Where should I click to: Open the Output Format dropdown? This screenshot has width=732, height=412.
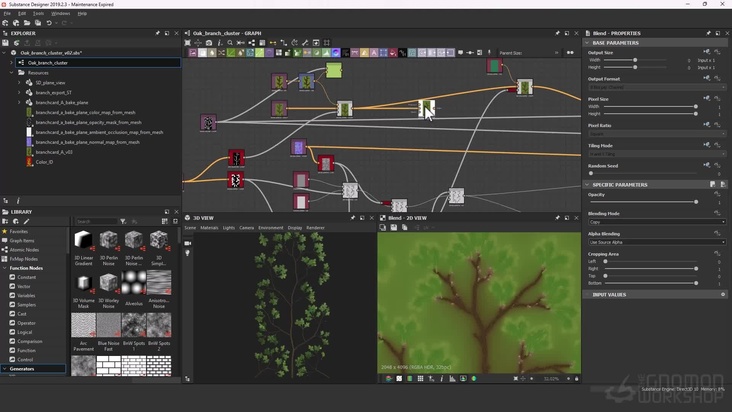tap(657, 87)
